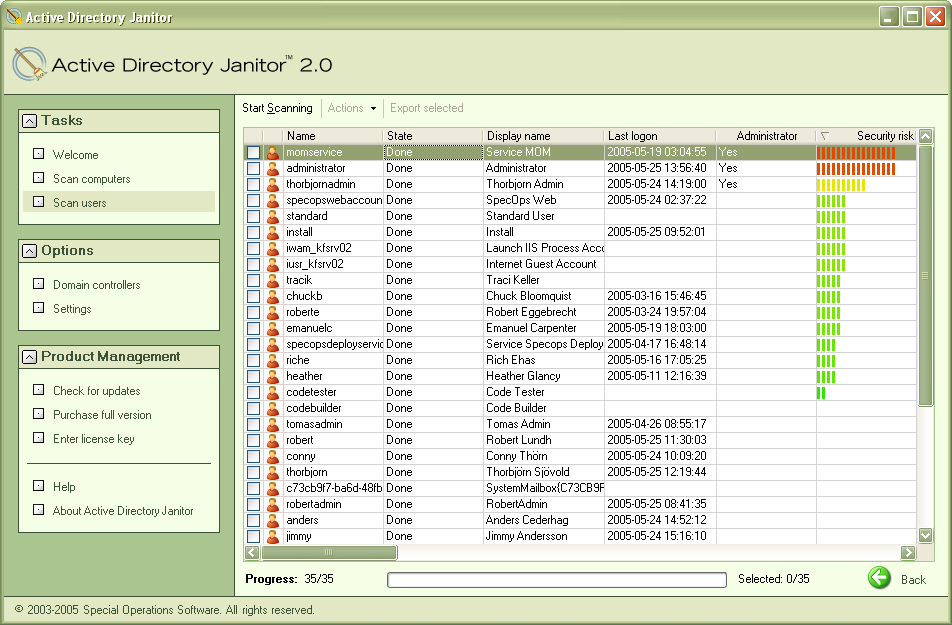Click the red user icon beside momservice

point(274,152)
